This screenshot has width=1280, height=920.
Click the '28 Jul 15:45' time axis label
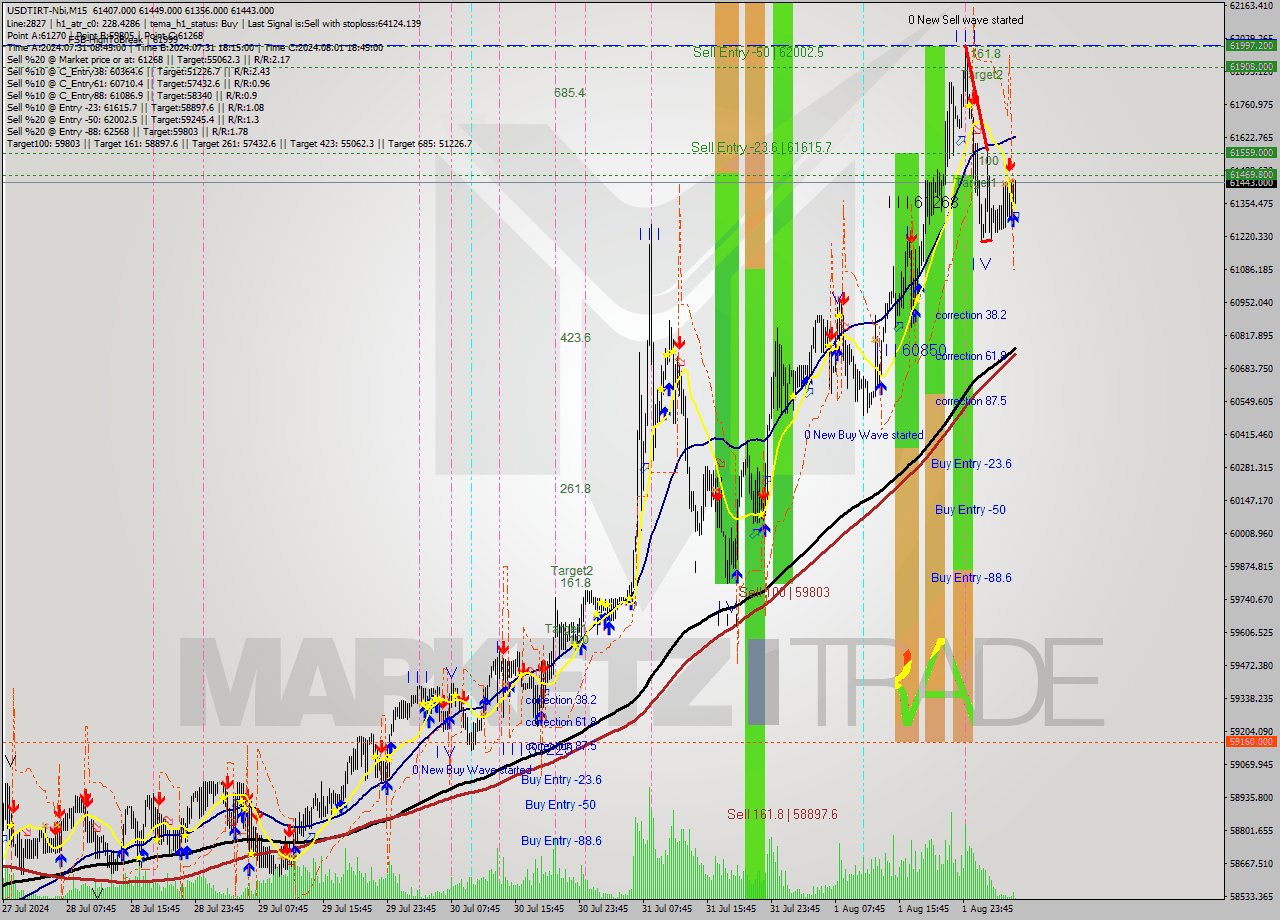pos(155,909)
